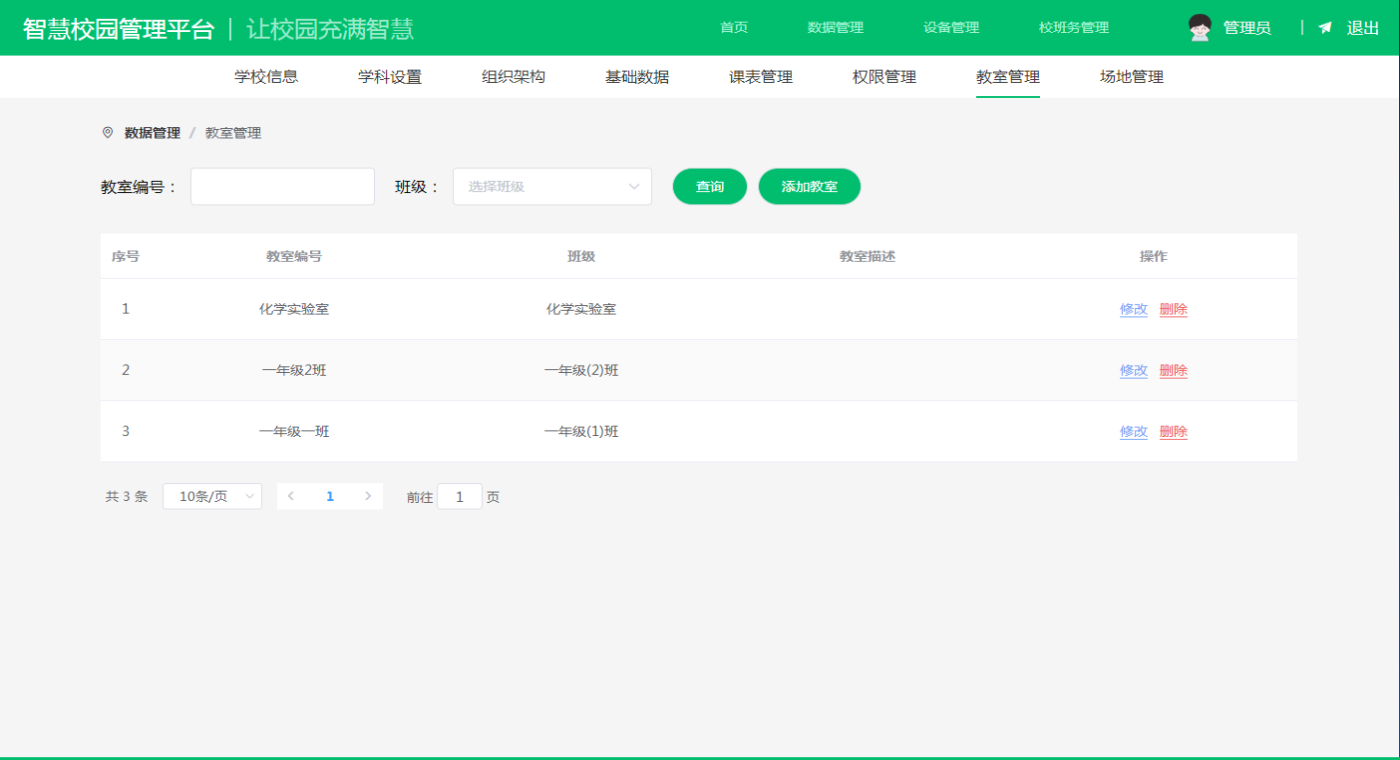
Task: Click the 智慧校园管理平台 title
Action: (x=119, y=29)
